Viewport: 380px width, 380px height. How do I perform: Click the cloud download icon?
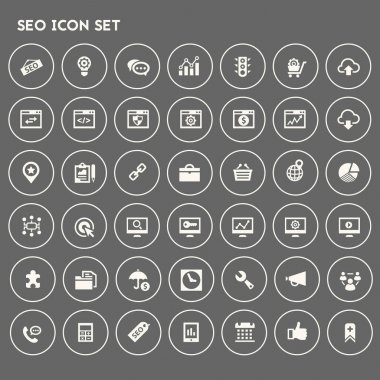point(348,120)
